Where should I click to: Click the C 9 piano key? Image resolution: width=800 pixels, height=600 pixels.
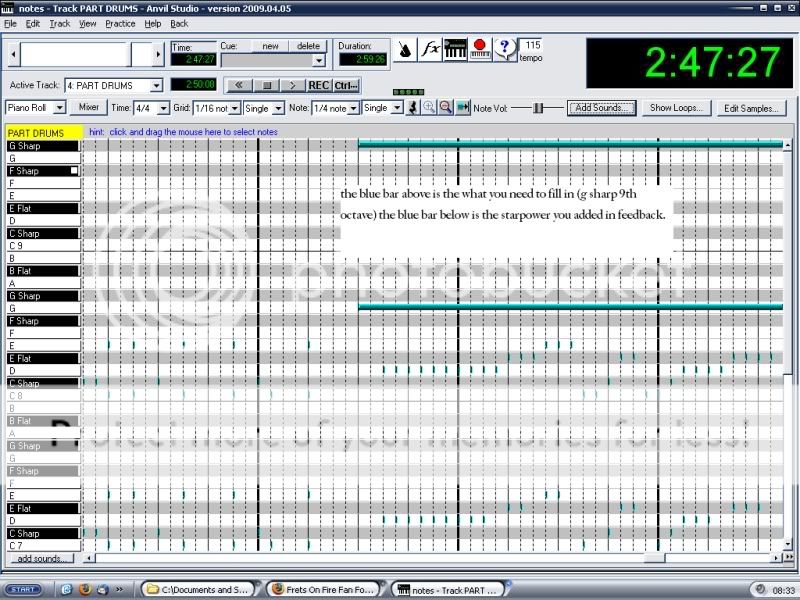pyautogui.click(x=44, y=246)
